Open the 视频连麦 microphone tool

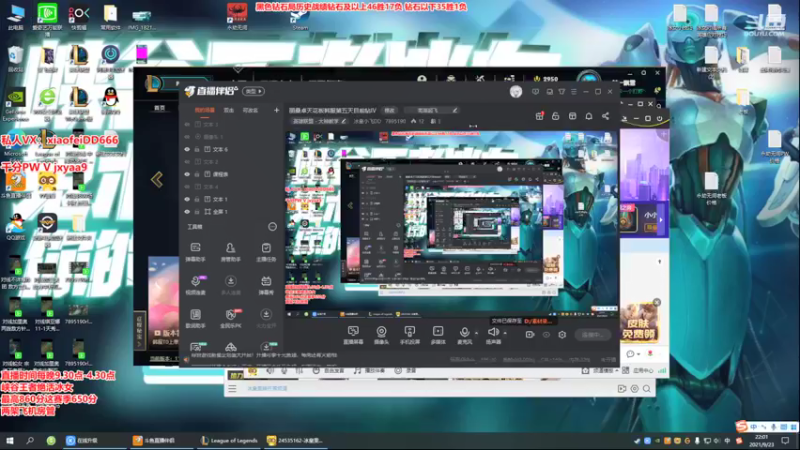coord(195,285)
